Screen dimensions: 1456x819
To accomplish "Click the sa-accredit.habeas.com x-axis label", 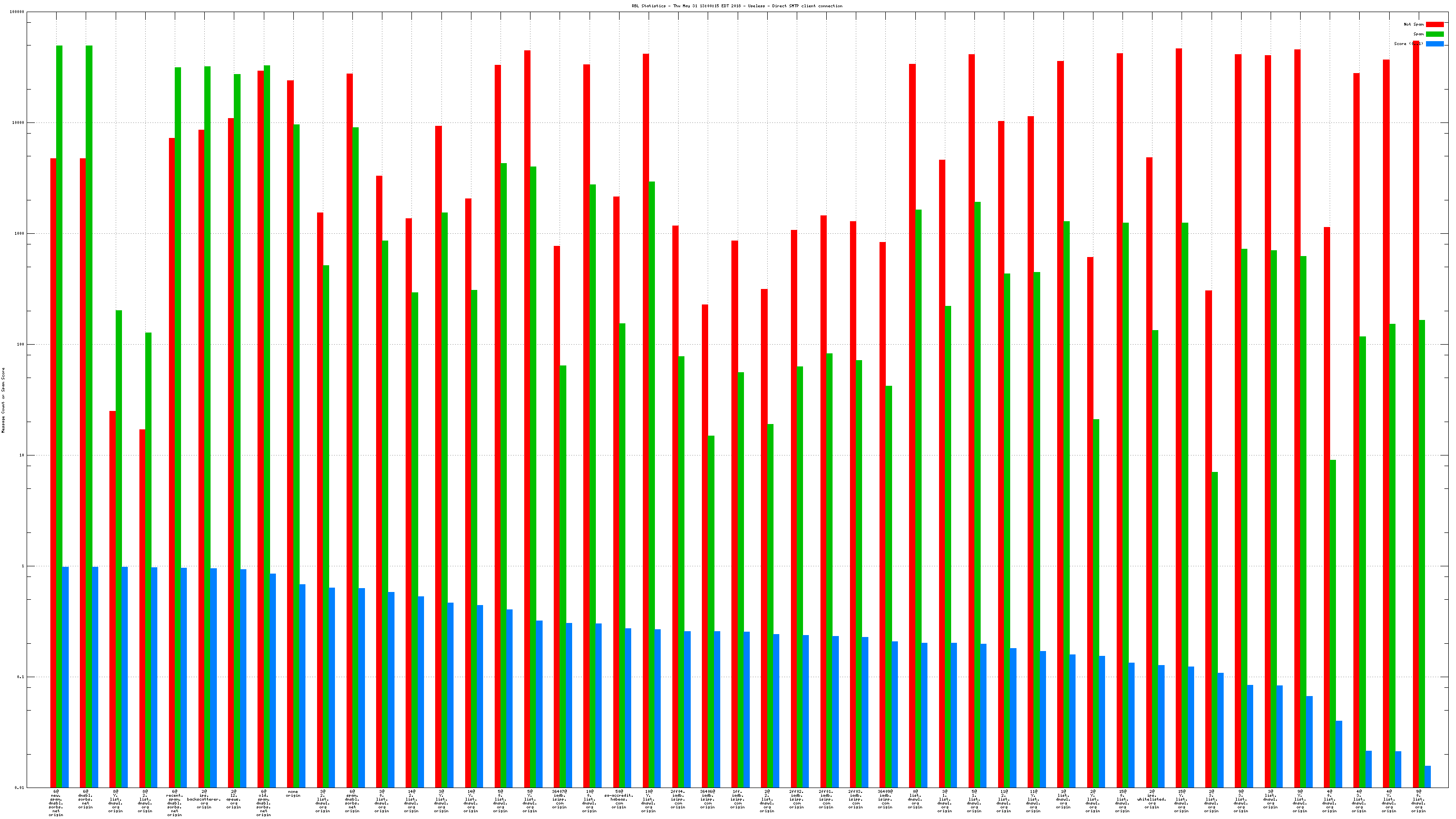I will pyautogui.click(x=619, y=799).
